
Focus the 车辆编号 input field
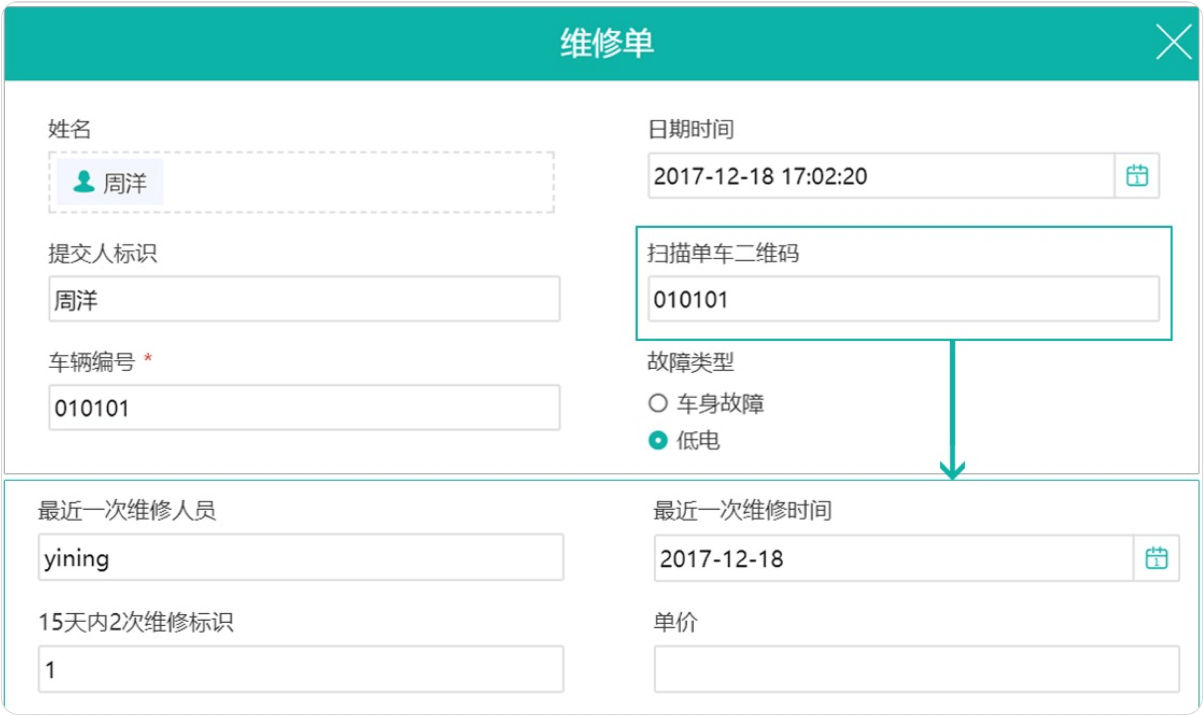(304, 408)
